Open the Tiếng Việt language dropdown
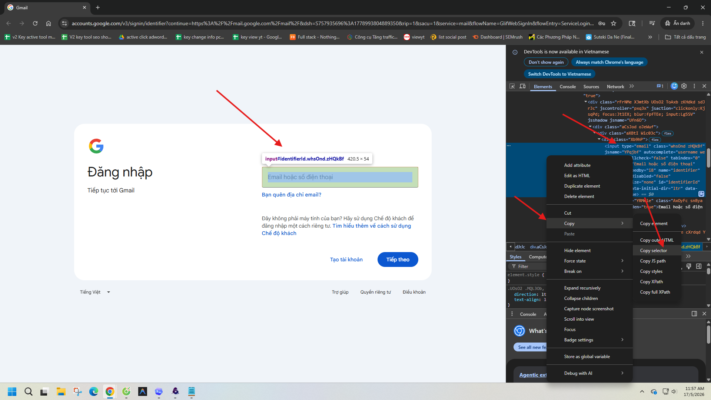This screenshot has width=711, height=400. pos(95,292)
